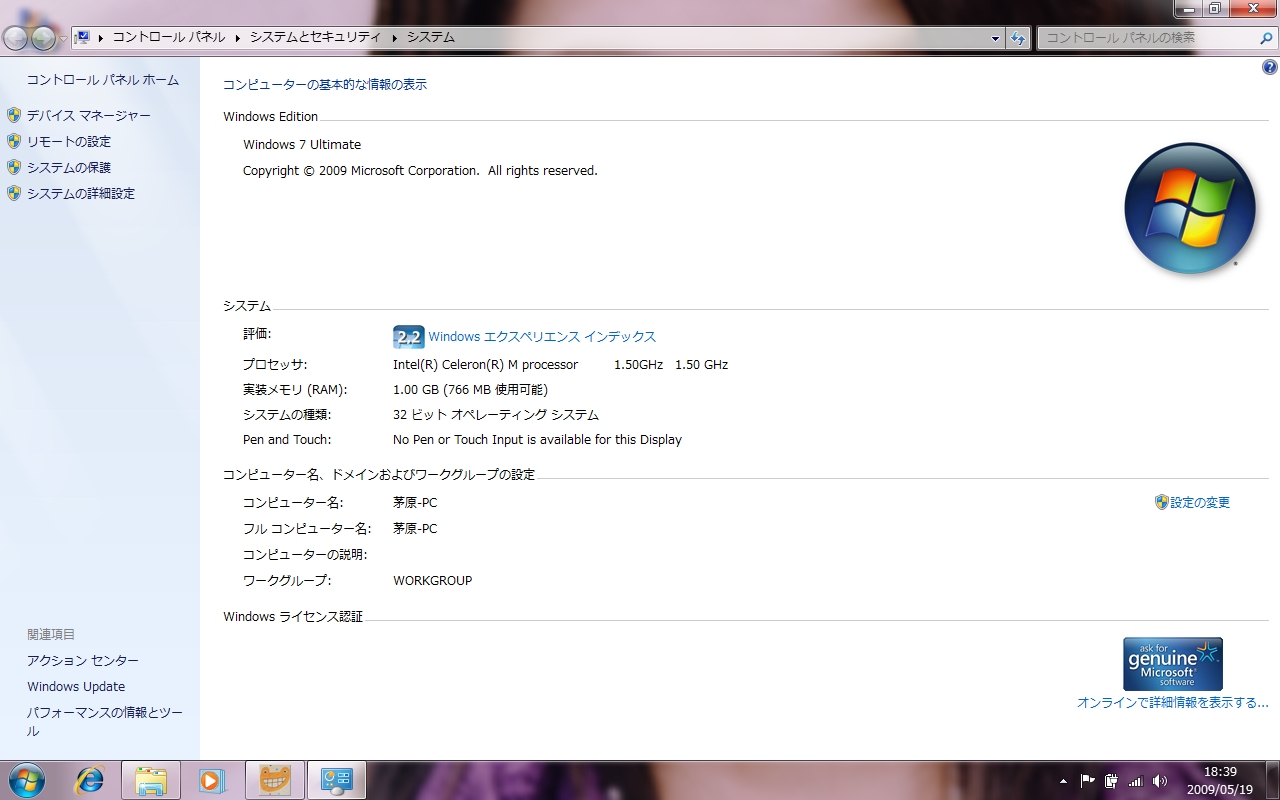The image size is (1280, 800).
Task: Open Windows Update link
Action: click(x=76, y=687)
